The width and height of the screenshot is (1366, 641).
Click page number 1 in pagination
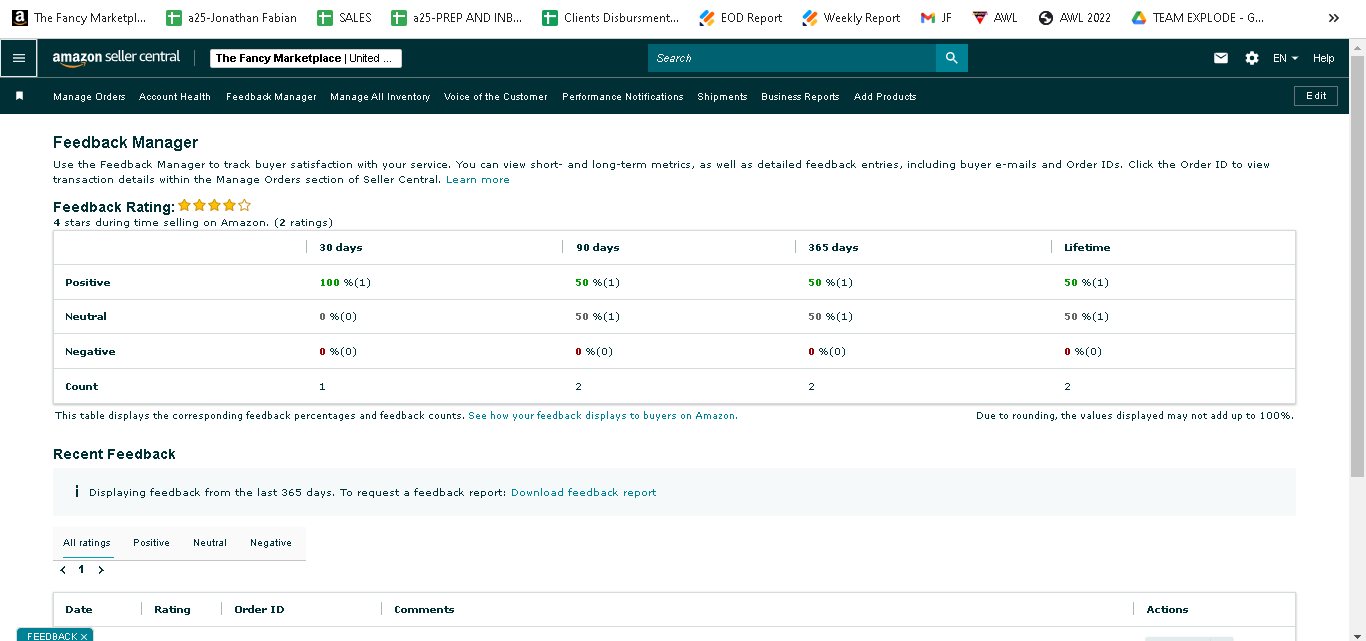82,570
